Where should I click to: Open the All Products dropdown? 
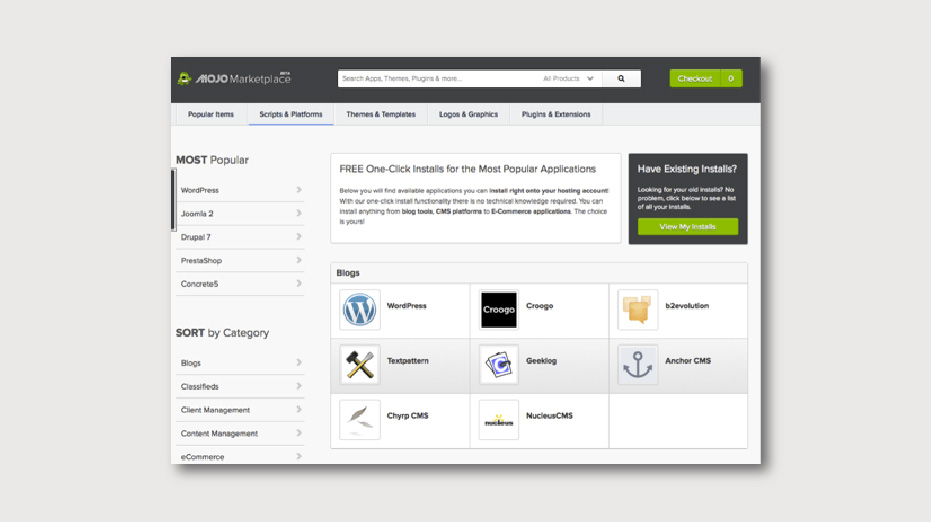pos(568,78)
